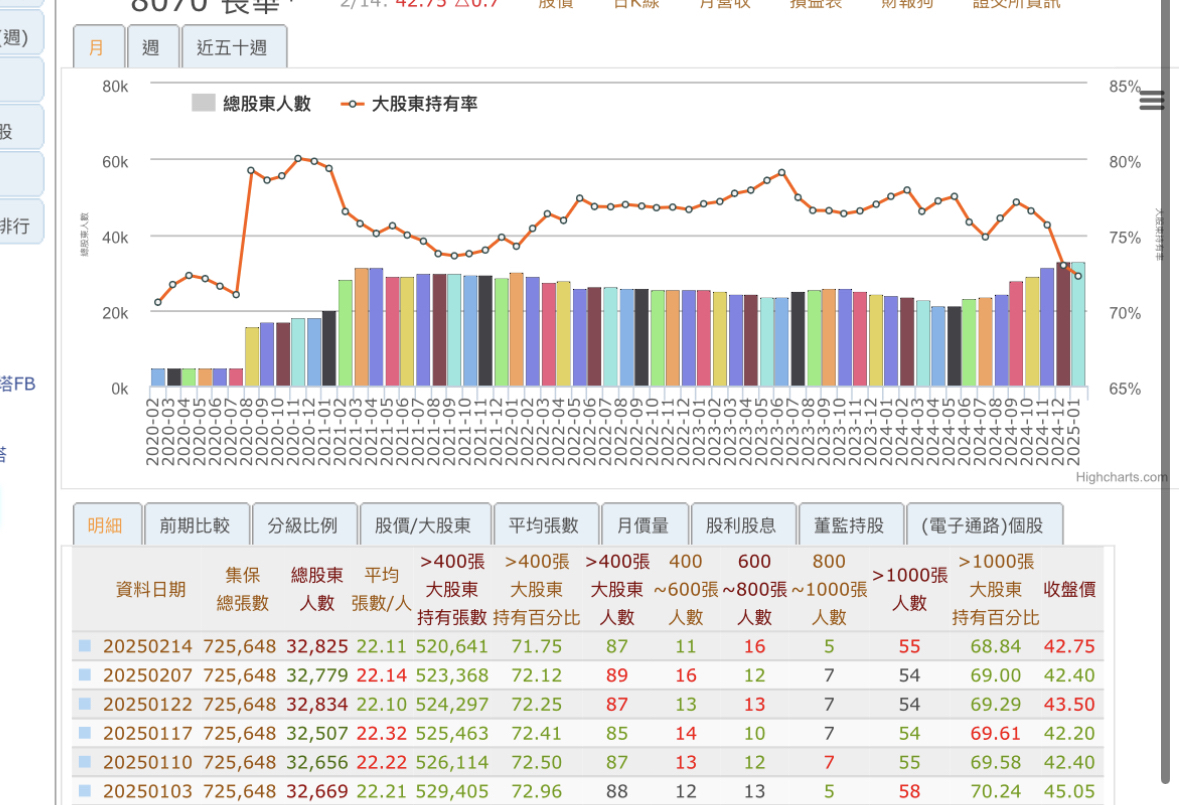Viewport: 1179px width, 805px height.
Task: Click the blue square icon beside 20250207
Action: [x=85, y=675]
